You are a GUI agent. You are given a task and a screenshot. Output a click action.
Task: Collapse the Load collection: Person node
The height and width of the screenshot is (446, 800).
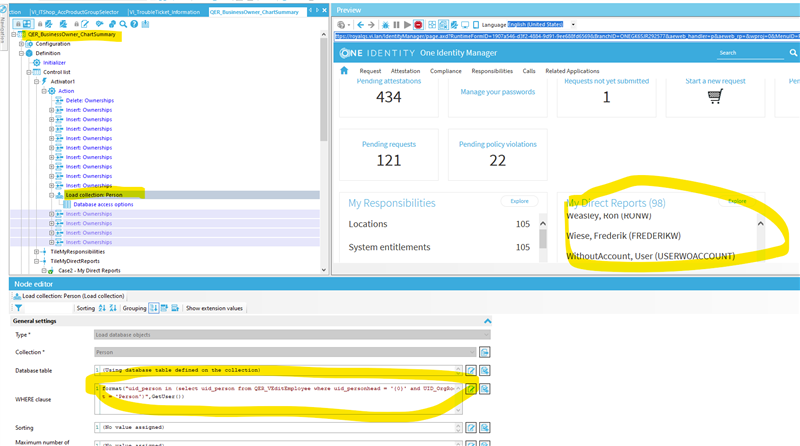52,195
